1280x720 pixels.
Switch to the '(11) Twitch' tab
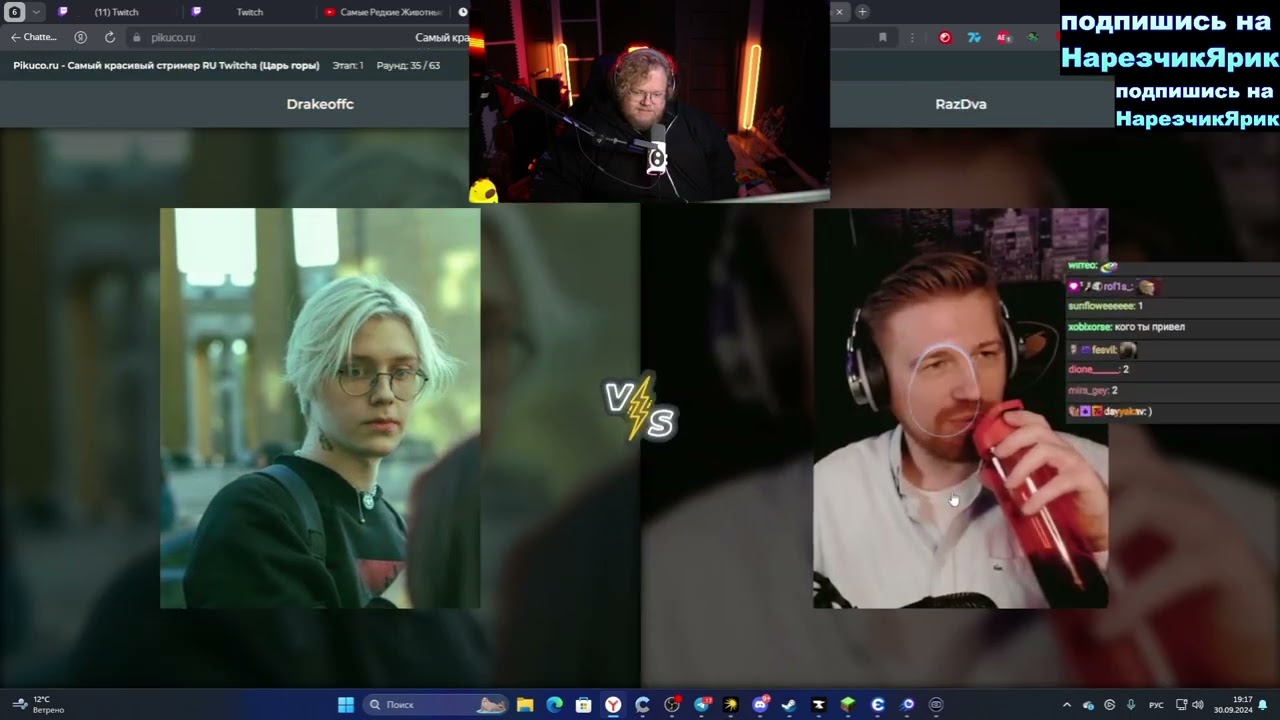[117, 12]
